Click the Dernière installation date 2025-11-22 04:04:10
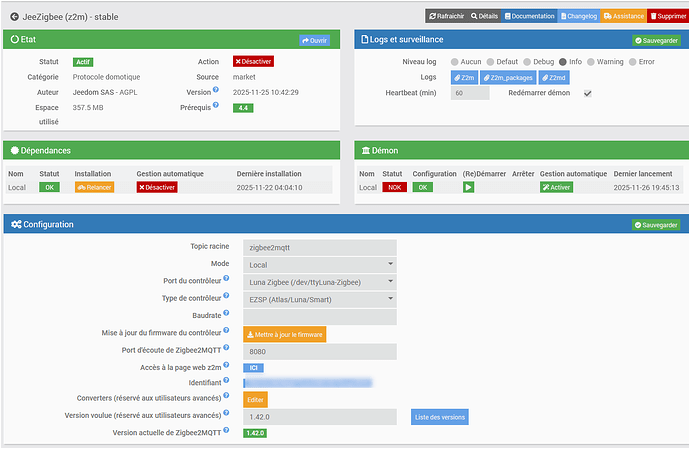The height and width of the screenshot is (449, 690). click(x=269, y=188)
